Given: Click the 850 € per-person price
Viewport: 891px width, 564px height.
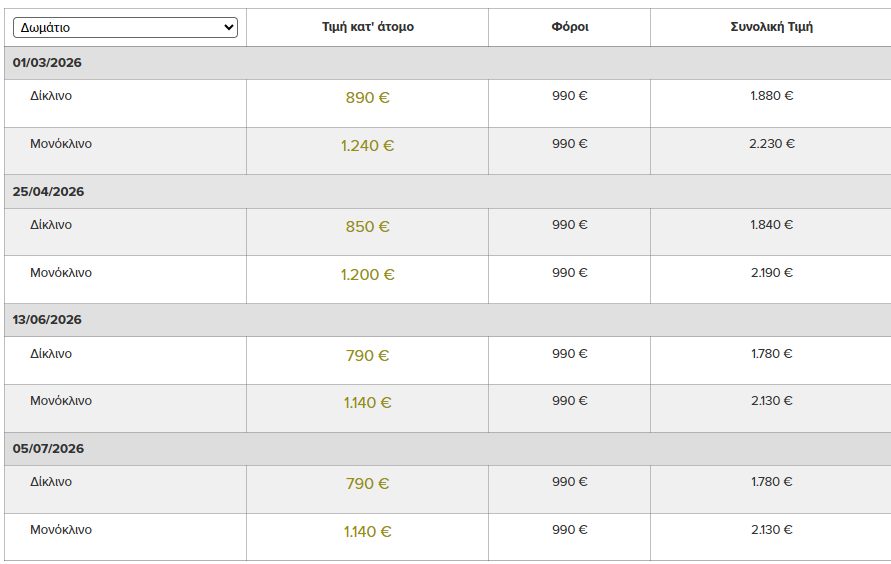Looking at the screenshot, I should point(367,227).
